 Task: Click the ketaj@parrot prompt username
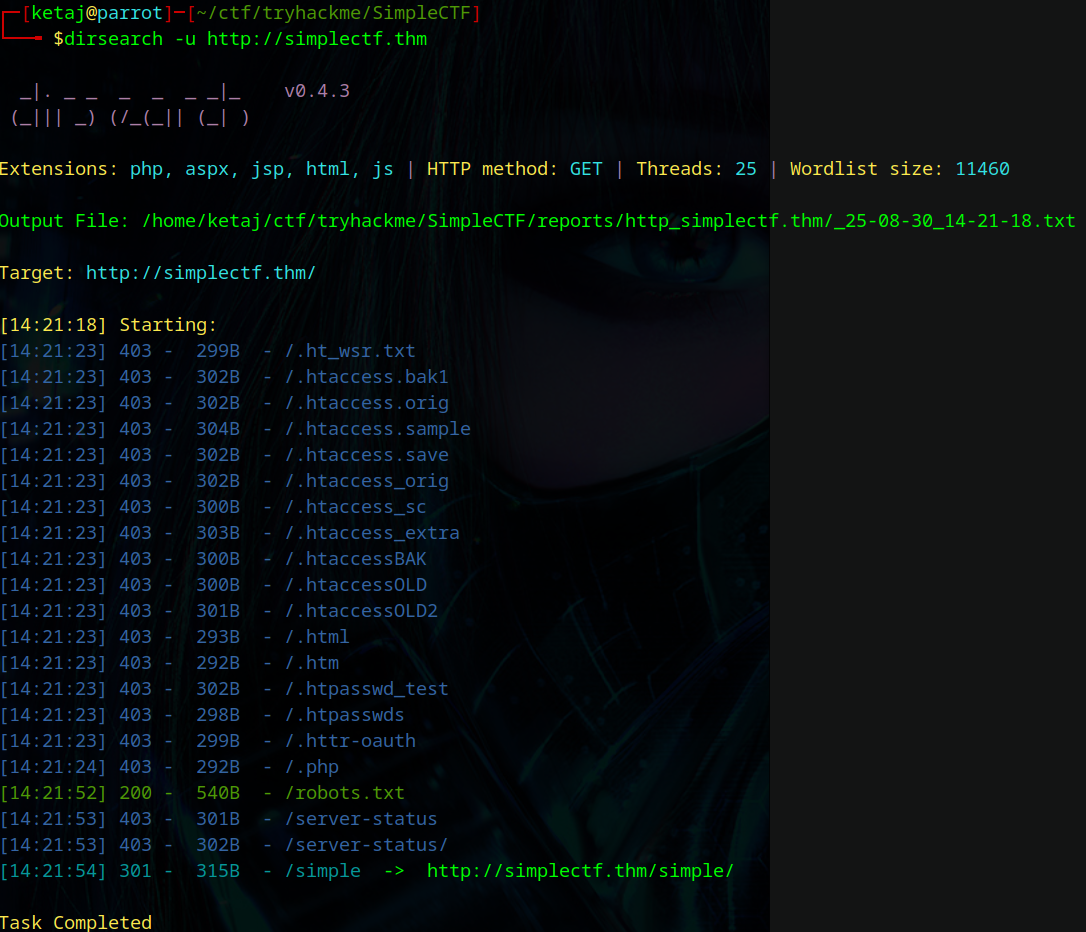pos(97,13)
